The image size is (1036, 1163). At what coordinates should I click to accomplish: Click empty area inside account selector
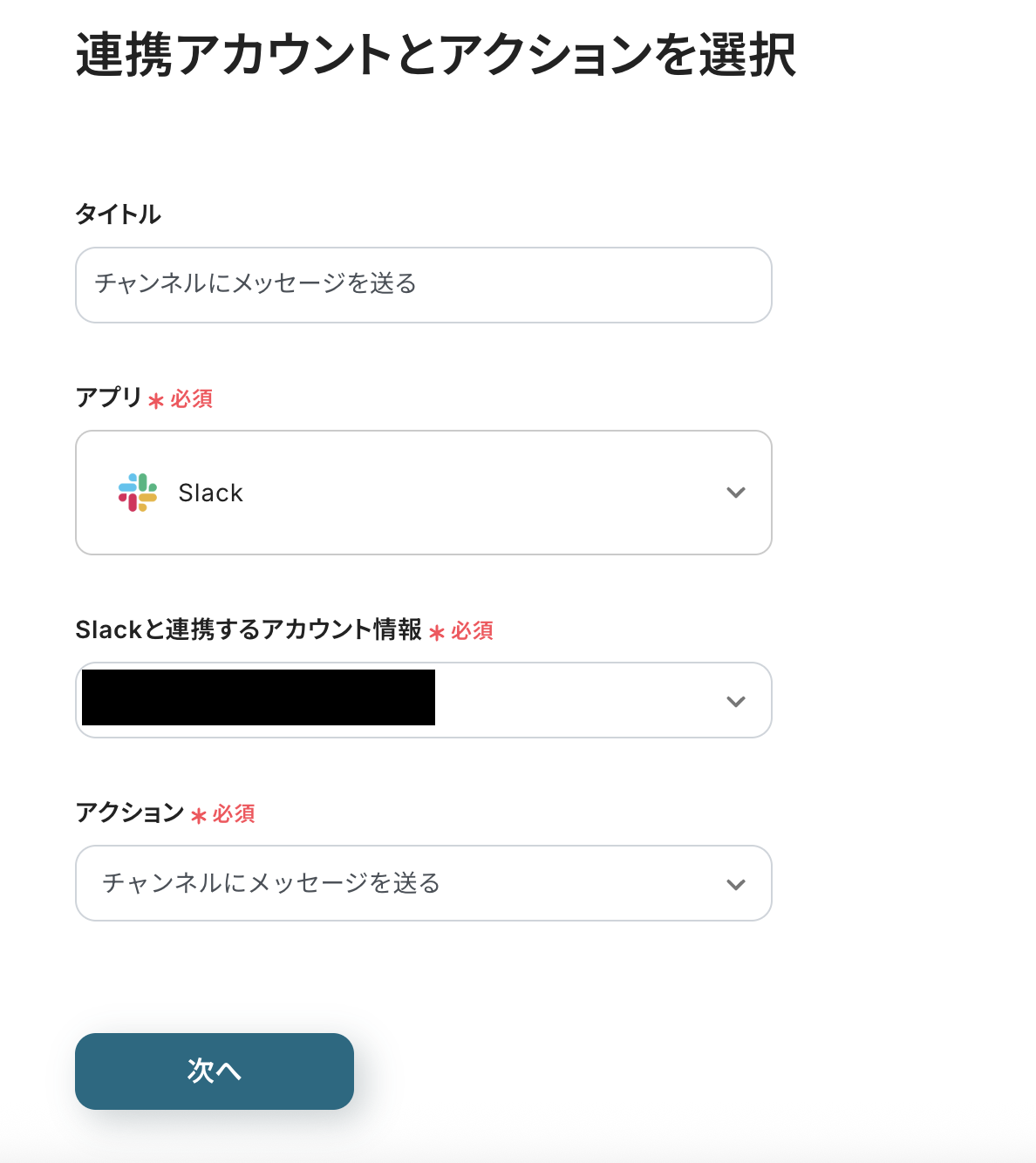point(576,701)
